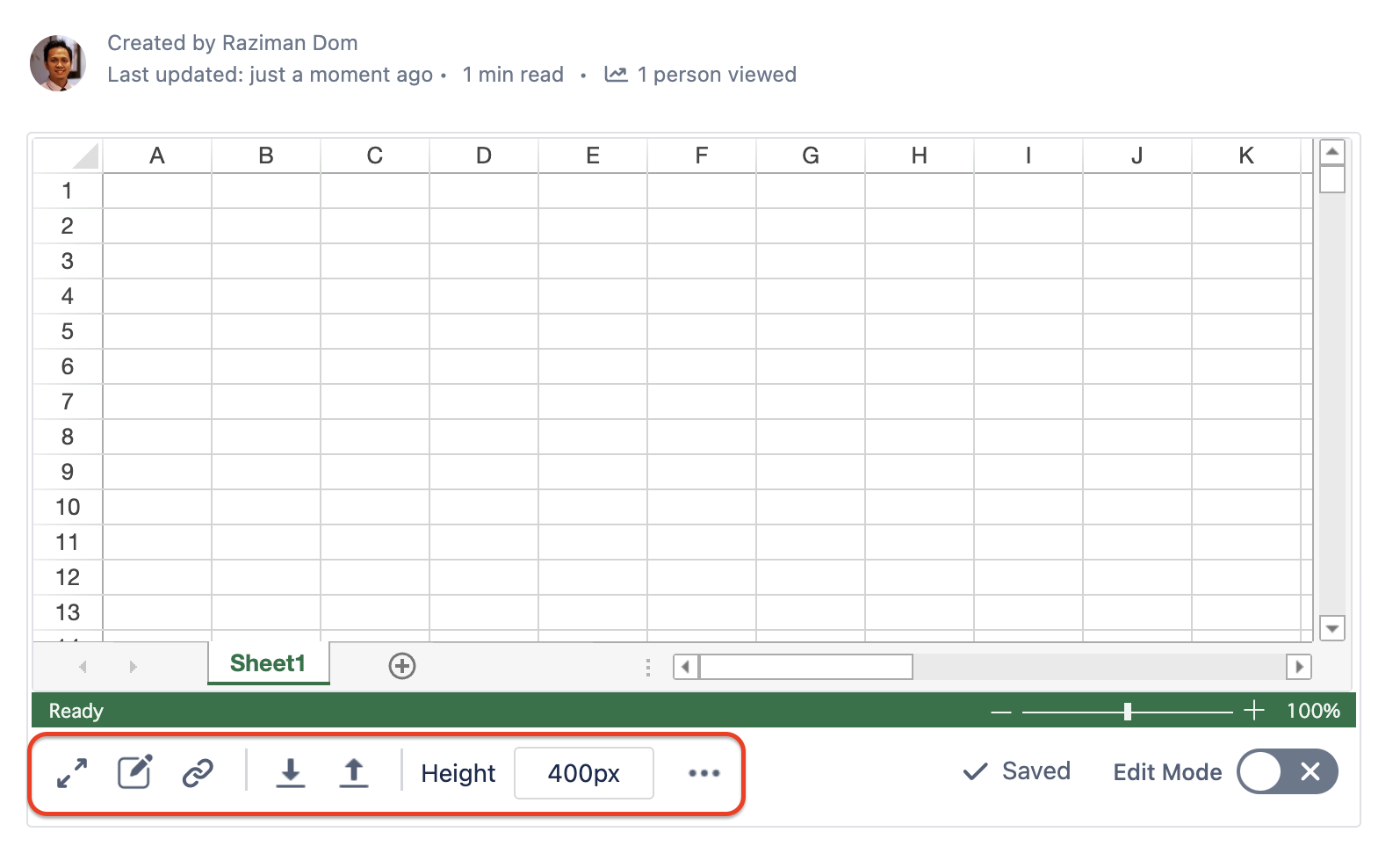Select all cells via corner triangle
The height and width of the screenshot is (868, 1400).
click(85, 156)
